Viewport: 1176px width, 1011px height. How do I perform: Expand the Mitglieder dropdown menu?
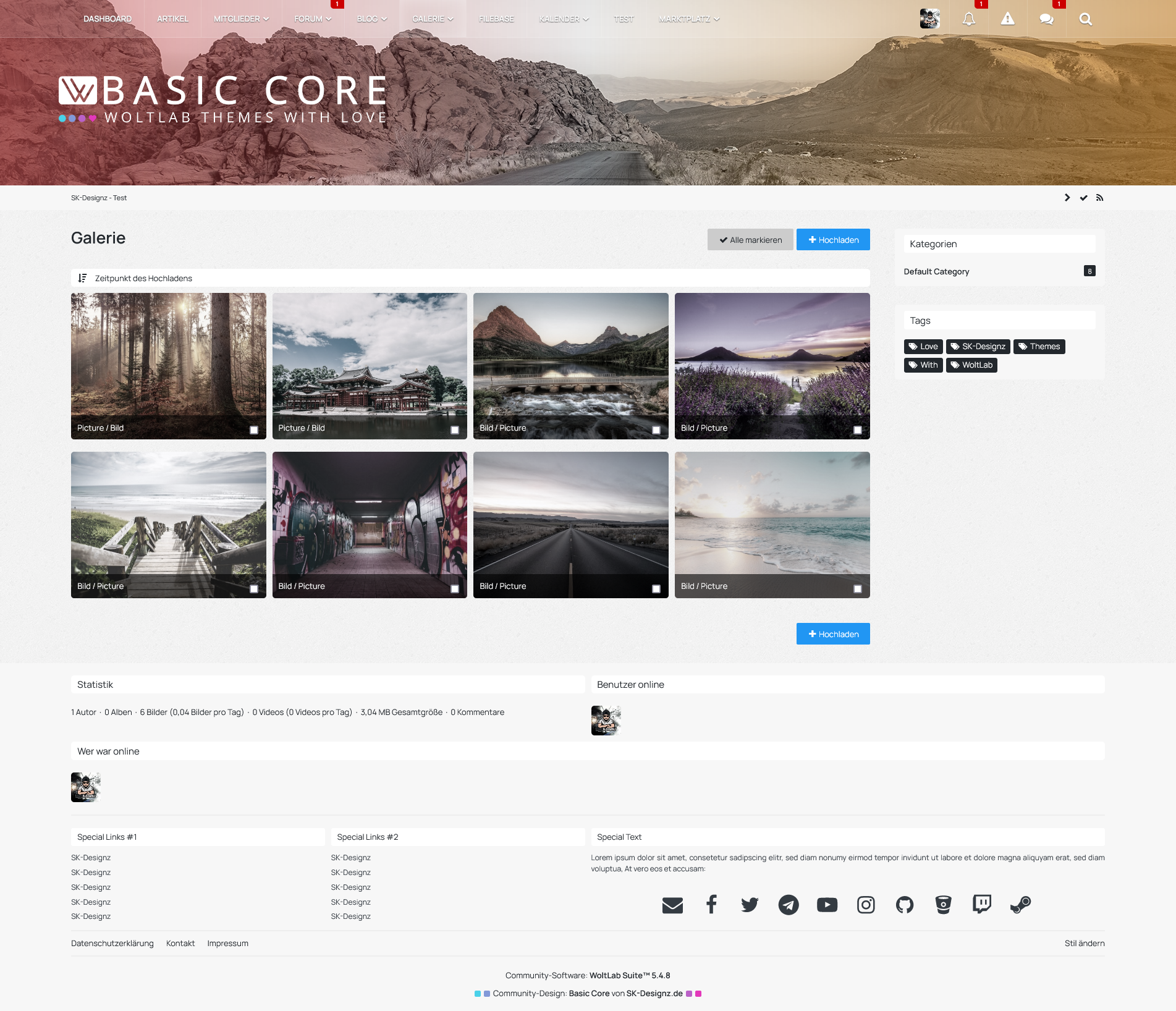[241, 19]
